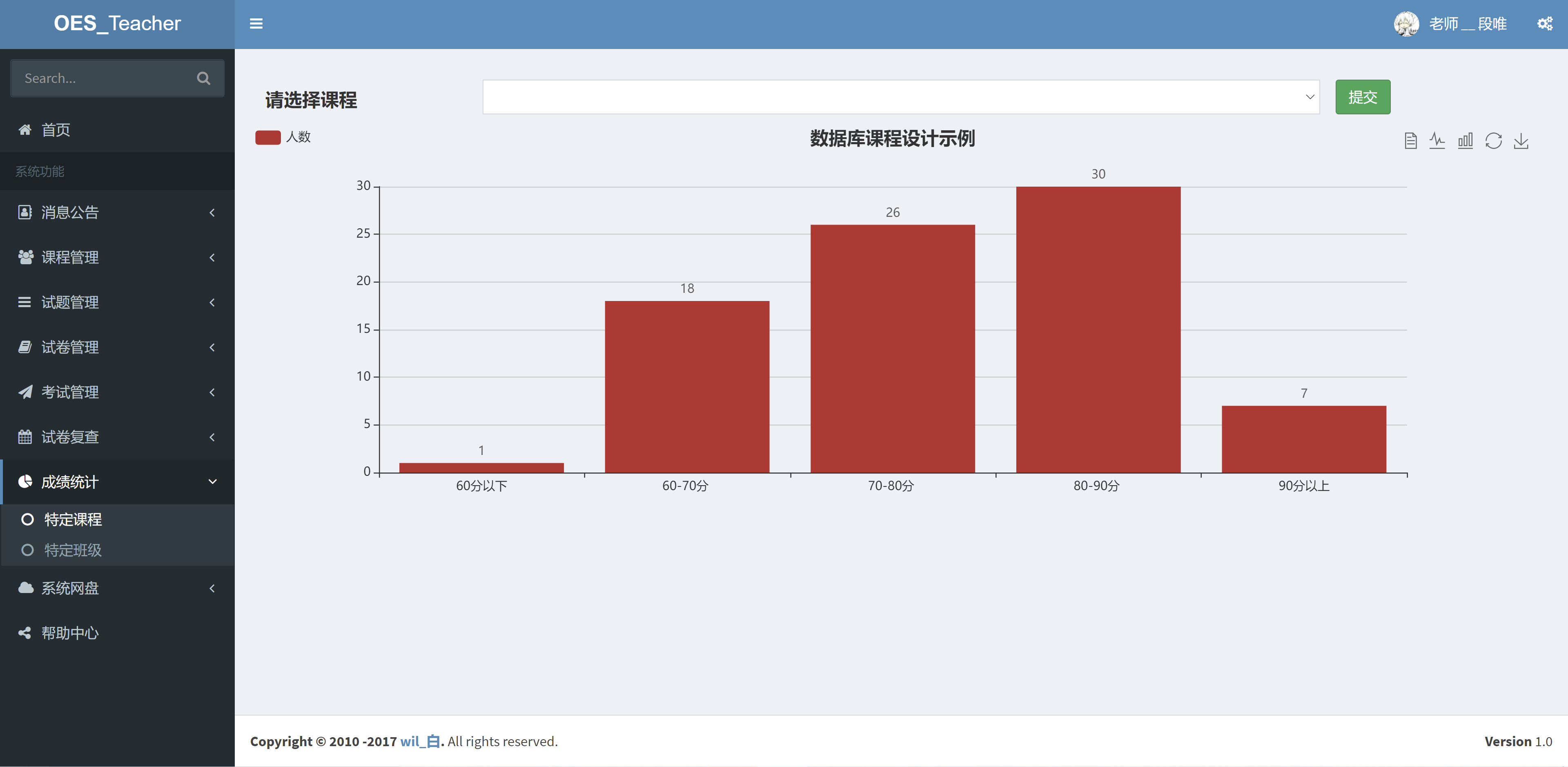Screen dimensions: 1568x767
Task: Click the red 人数 legend swatch
Action: click(268, 137)
